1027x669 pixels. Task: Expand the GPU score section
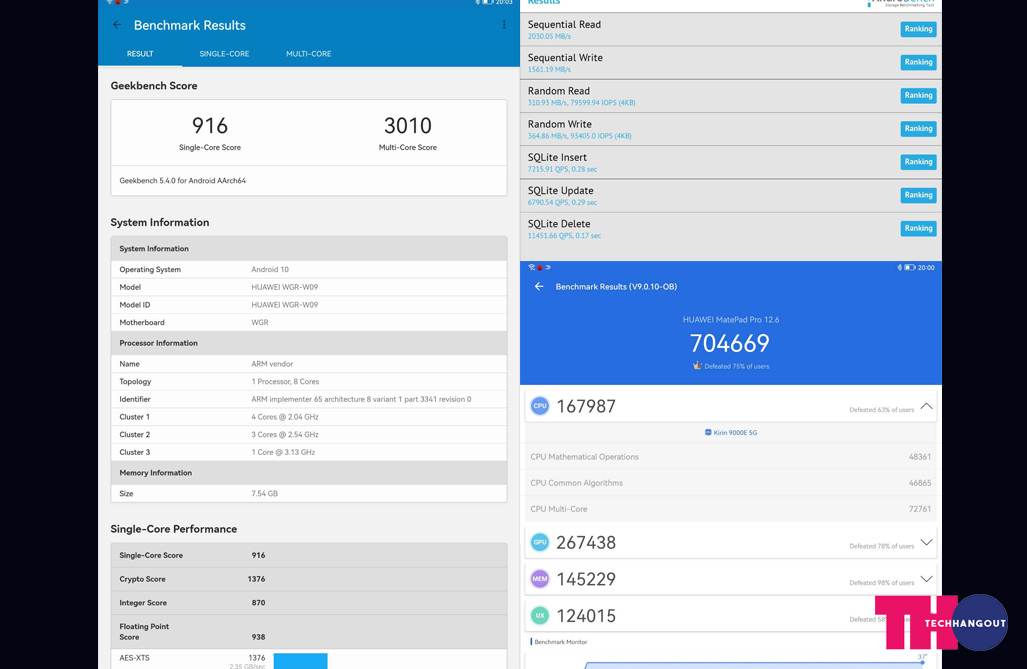[x=926, y=543]
